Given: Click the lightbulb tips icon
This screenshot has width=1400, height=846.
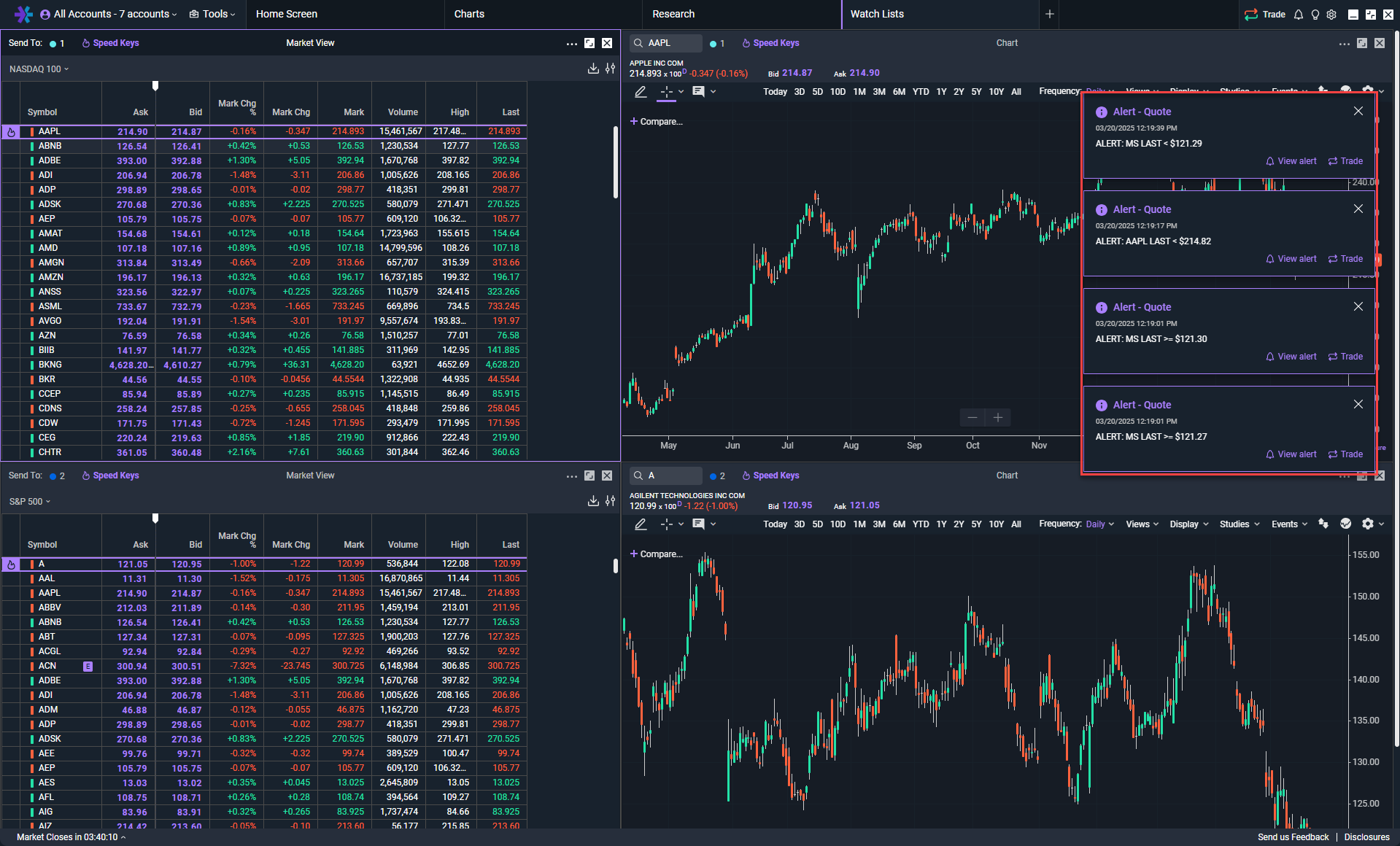Looking at the screenshot, I should point(1315,14).
